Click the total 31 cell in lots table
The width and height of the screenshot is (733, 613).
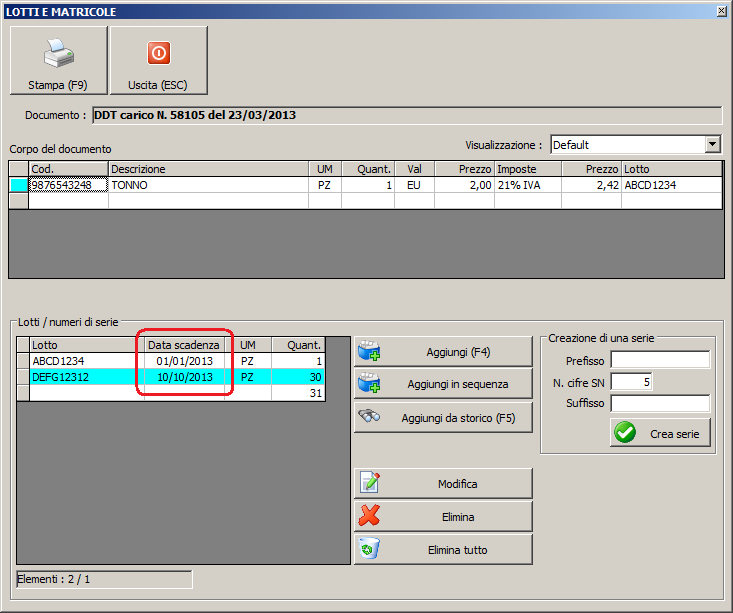tap(298, 393)
